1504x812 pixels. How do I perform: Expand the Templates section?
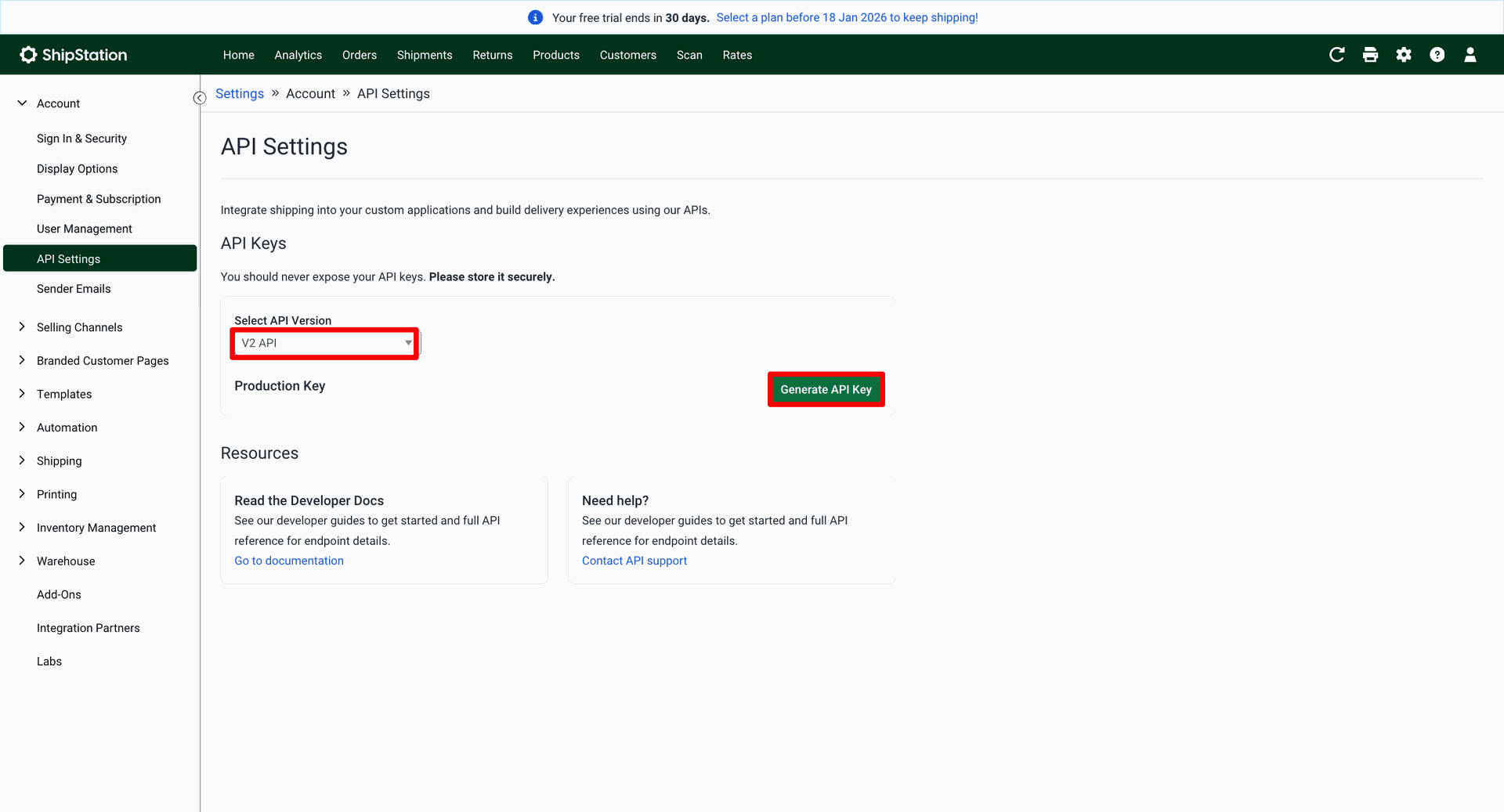[22, 394]
